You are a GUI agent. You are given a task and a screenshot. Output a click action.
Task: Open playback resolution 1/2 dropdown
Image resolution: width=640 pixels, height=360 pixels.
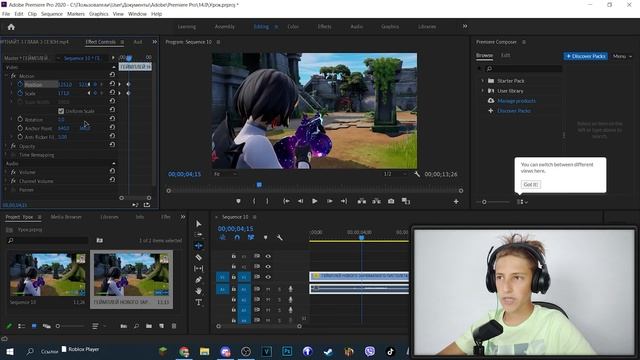coord(395,174)
